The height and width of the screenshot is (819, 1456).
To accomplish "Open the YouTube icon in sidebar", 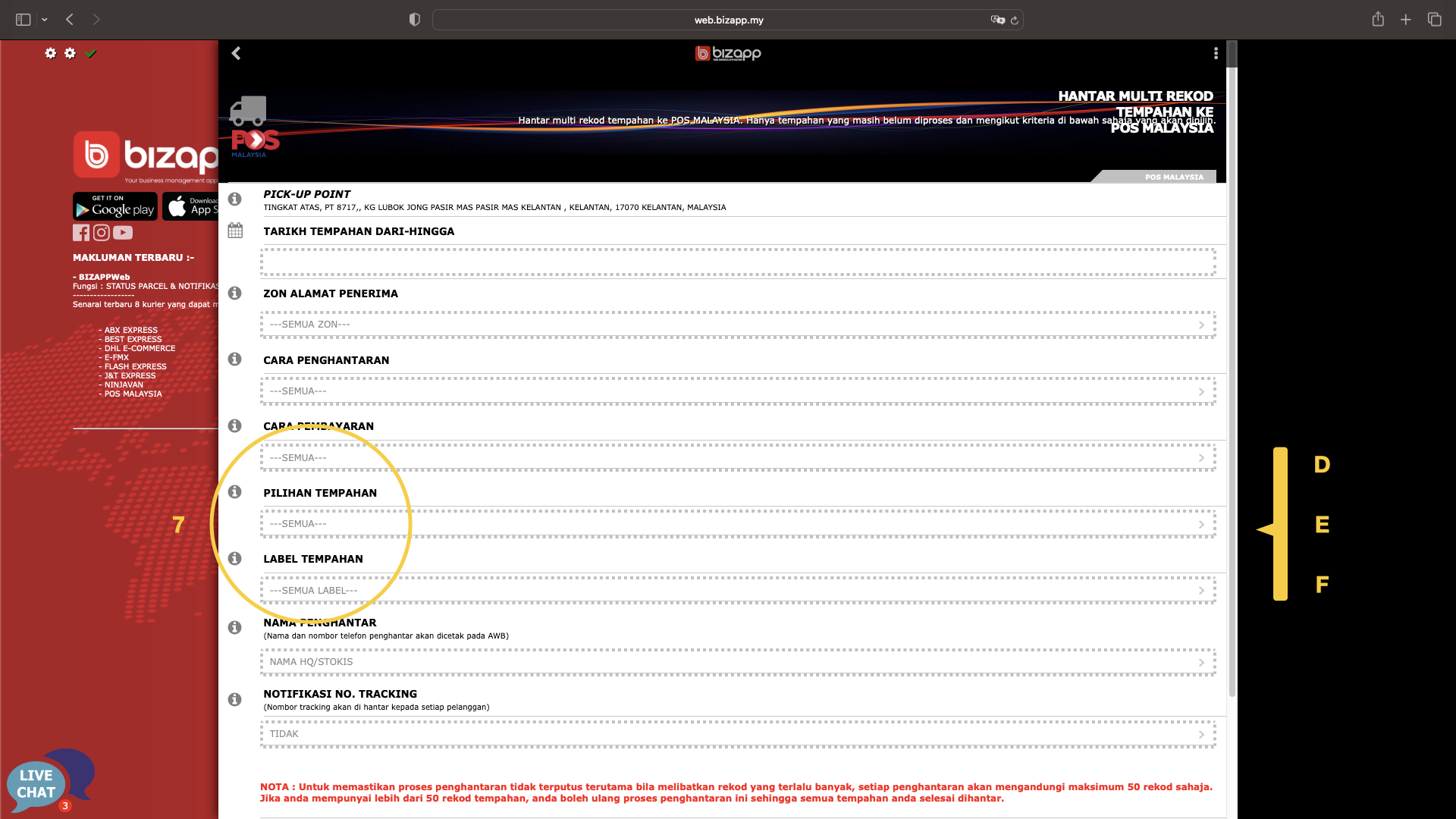I will point(123,233).
